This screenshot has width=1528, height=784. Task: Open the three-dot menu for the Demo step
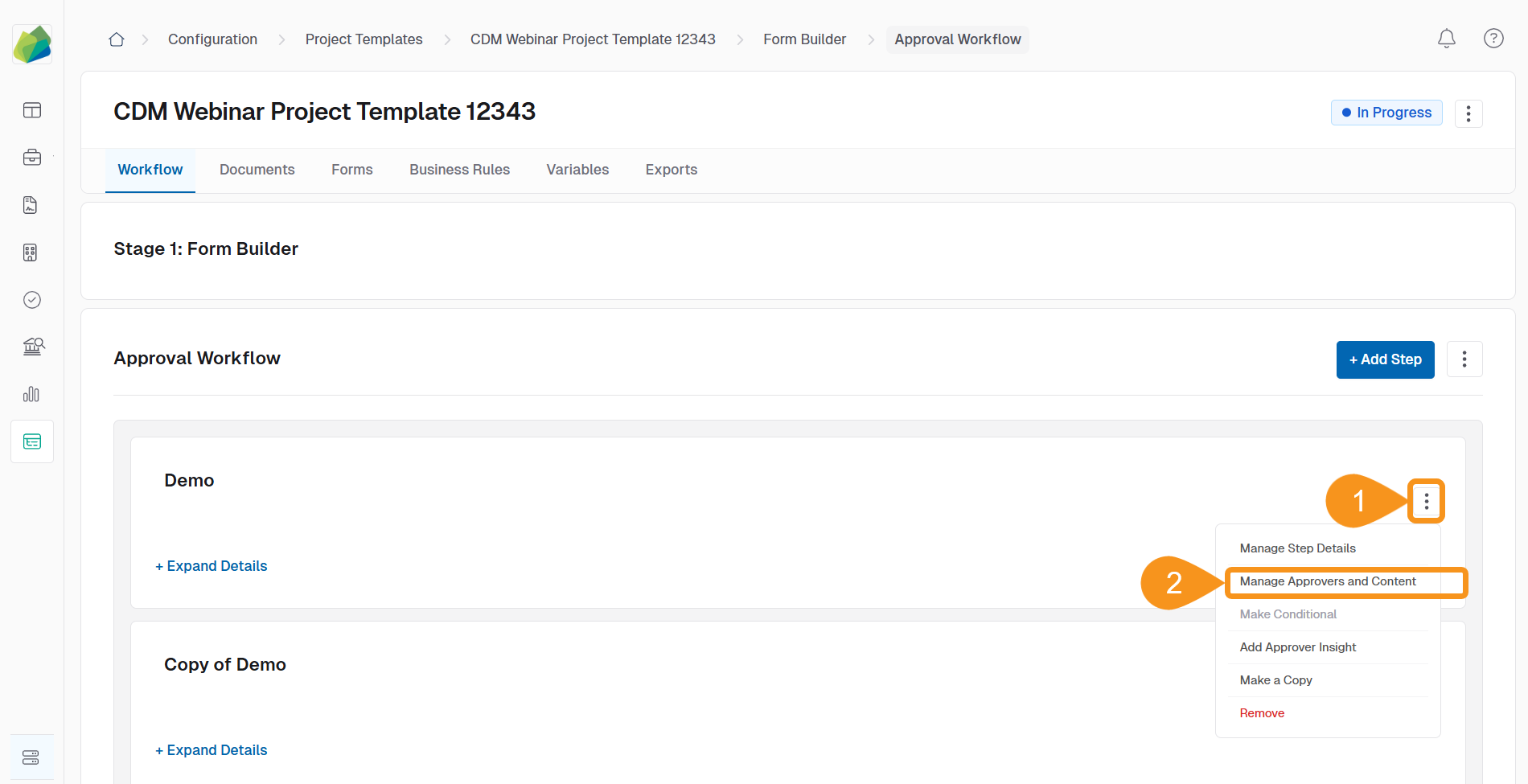click(1427, 501)
